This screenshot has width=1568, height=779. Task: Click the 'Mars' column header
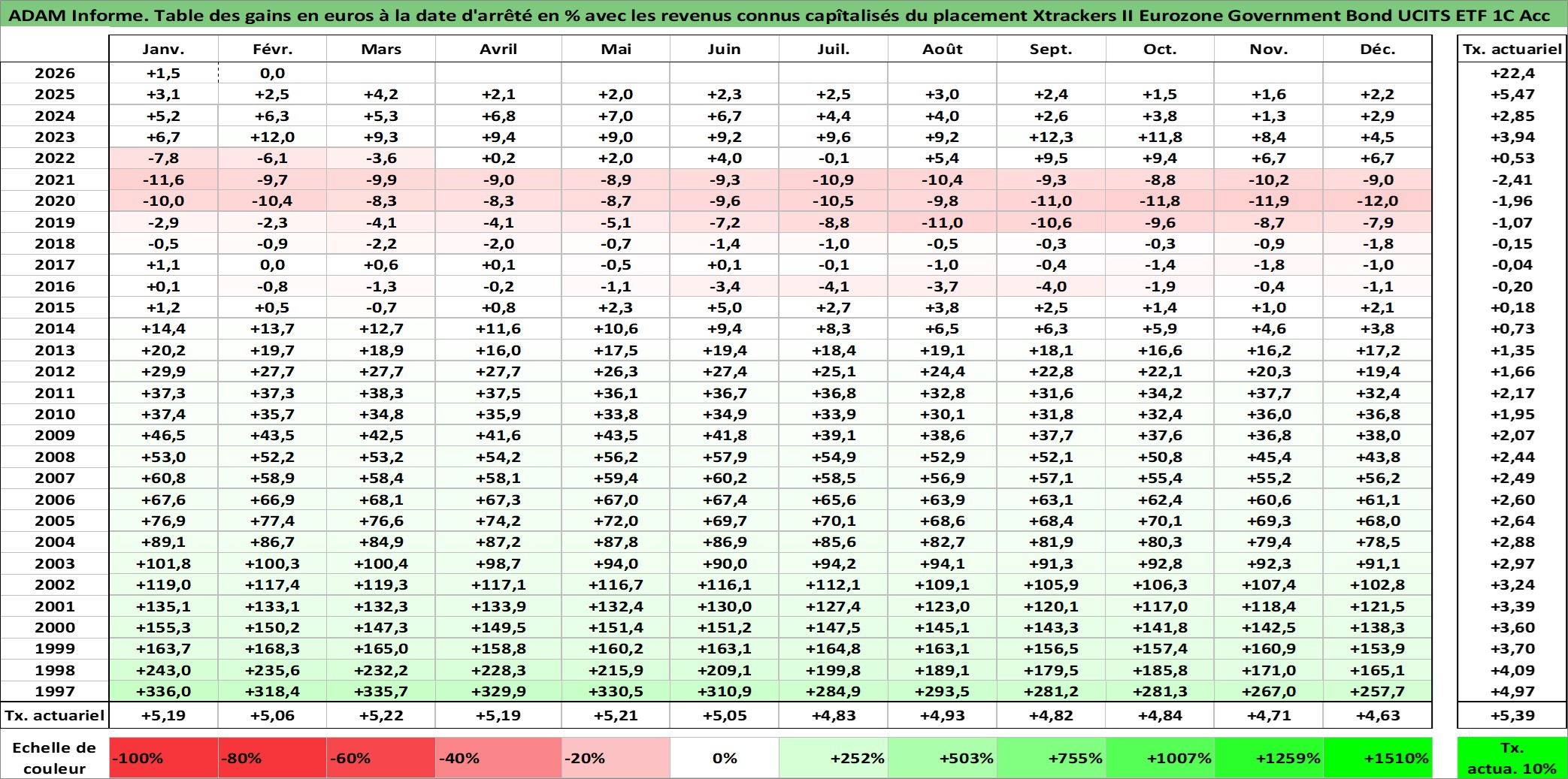(381, 49)
